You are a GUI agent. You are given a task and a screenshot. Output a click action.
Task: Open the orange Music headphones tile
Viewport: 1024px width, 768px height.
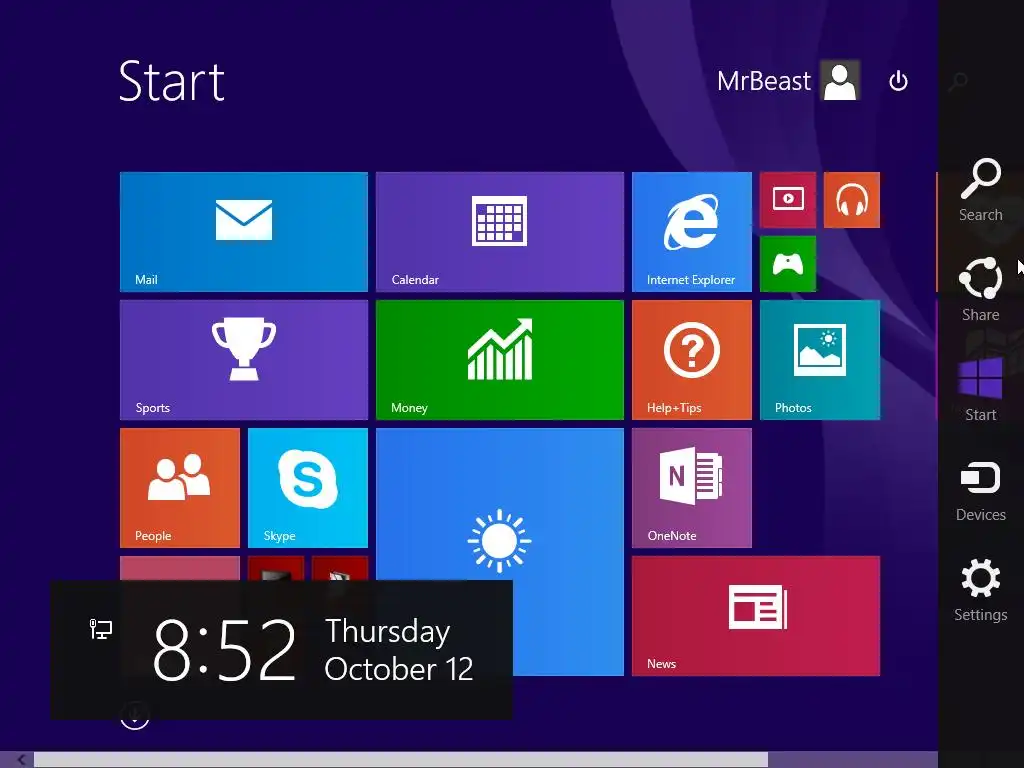[x=852, y=200]
